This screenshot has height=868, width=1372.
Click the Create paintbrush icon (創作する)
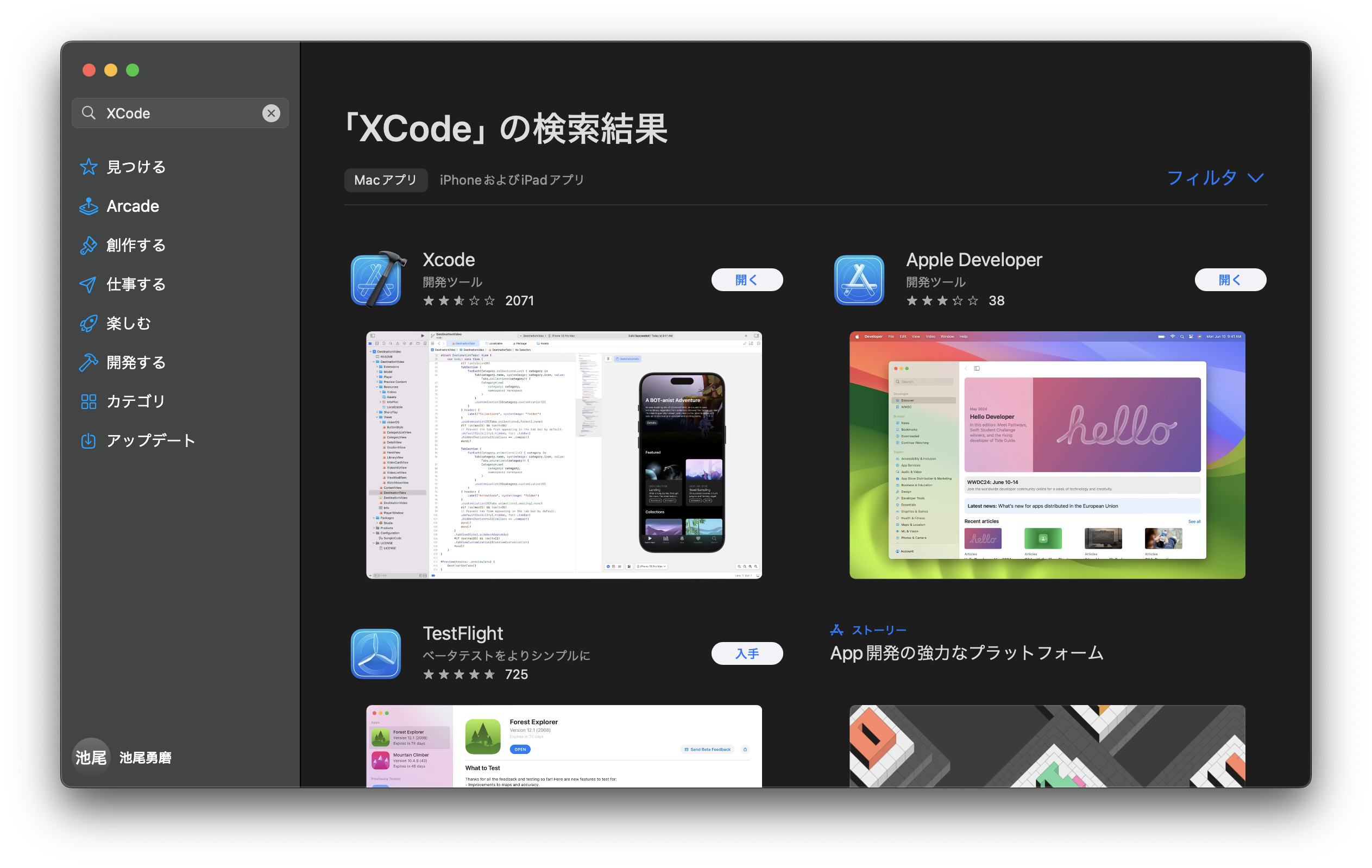point(89,245)
